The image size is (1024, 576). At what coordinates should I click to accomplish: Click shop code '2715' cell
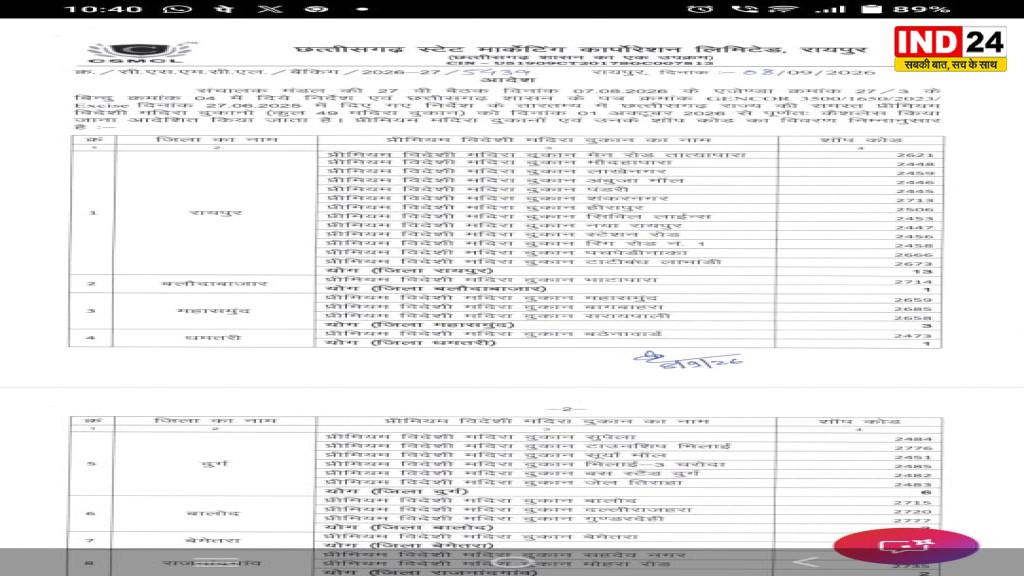[x=913, y=503]
